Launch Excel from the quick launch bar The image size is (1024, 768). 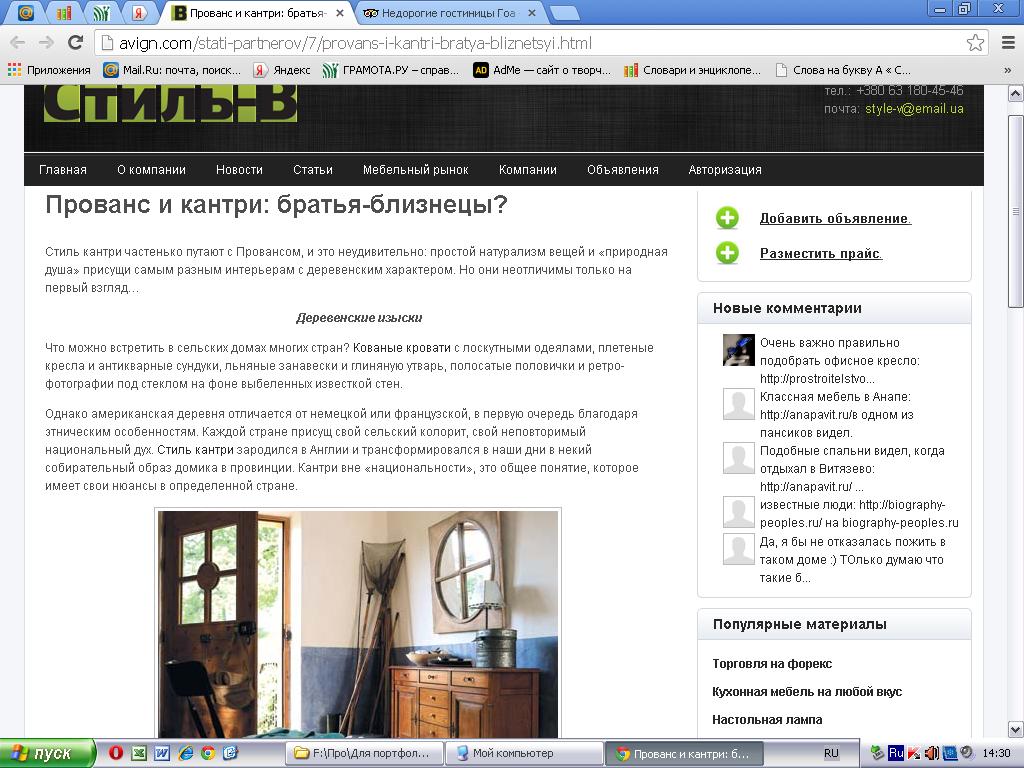[138, 753]
